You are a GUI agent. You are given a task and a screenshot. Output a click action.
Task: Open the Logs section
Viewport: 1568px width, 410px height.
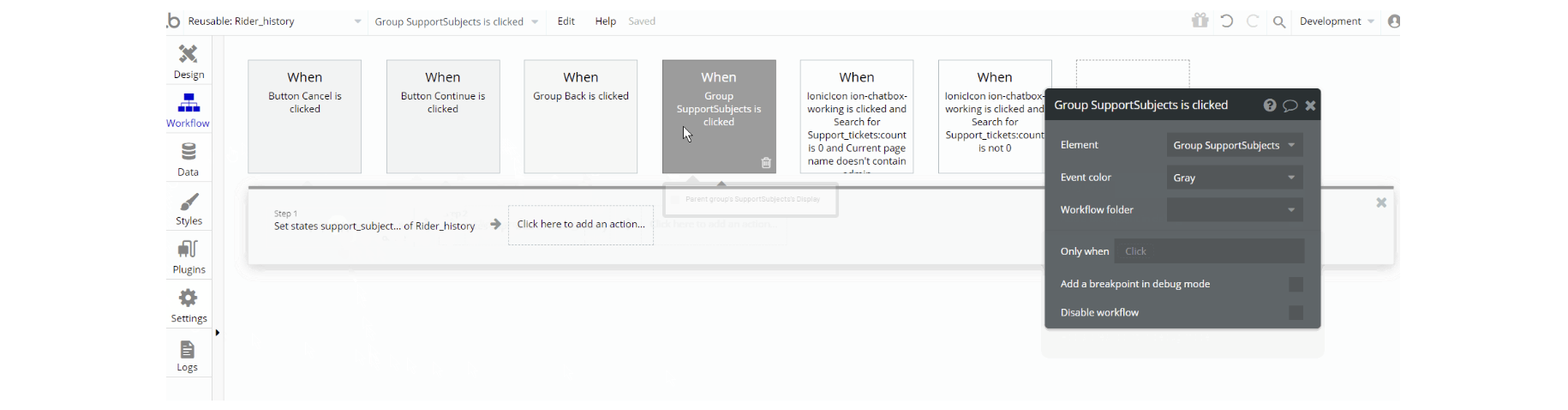tap(188, 355)
